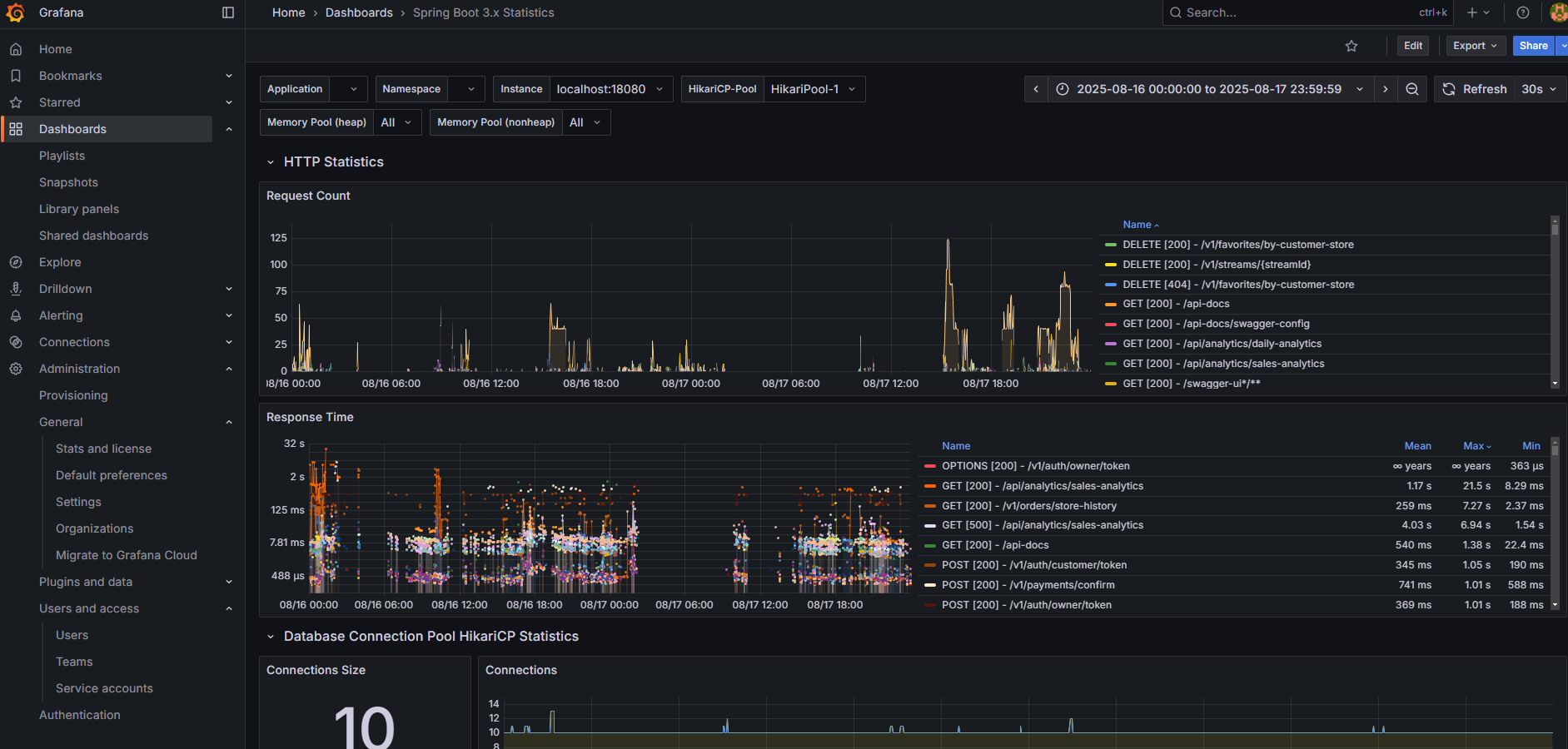The image size is (1568, 749).
Task: Click the Refresh button
Action: point(1474,89)
